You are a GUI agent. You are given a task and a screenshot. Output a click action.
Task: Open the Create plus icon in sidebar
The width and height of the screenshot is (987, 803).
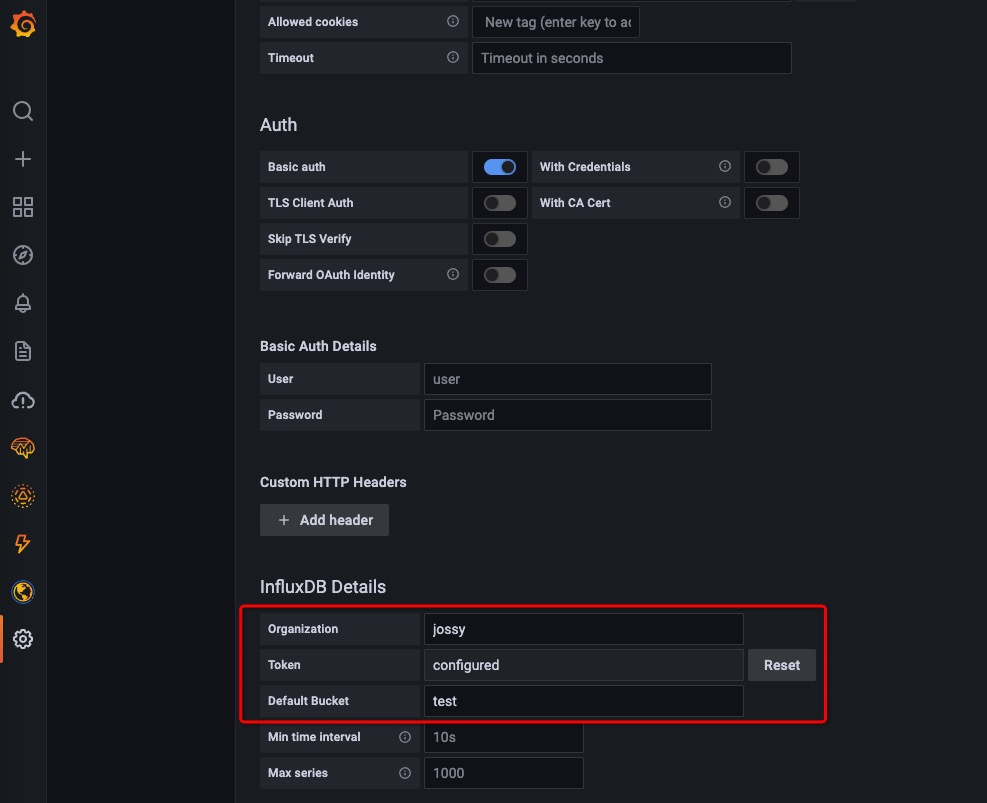click(x=23, y=159)
